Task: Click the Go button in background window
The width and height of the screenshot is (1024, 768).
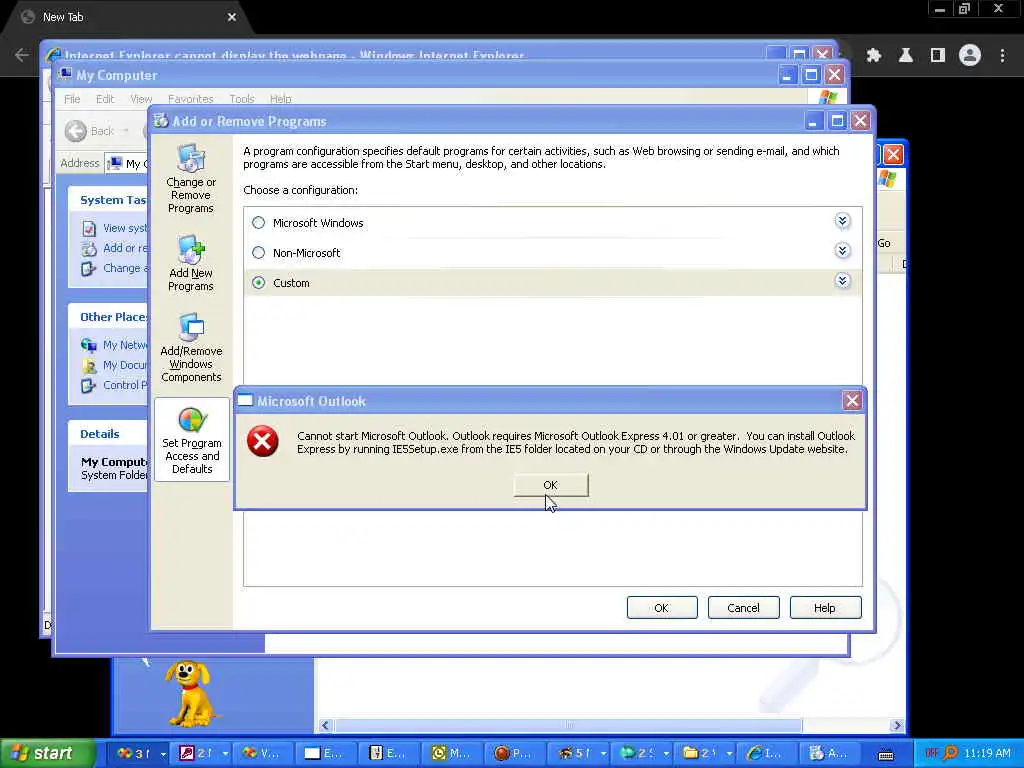Action: tap(884, 243)
